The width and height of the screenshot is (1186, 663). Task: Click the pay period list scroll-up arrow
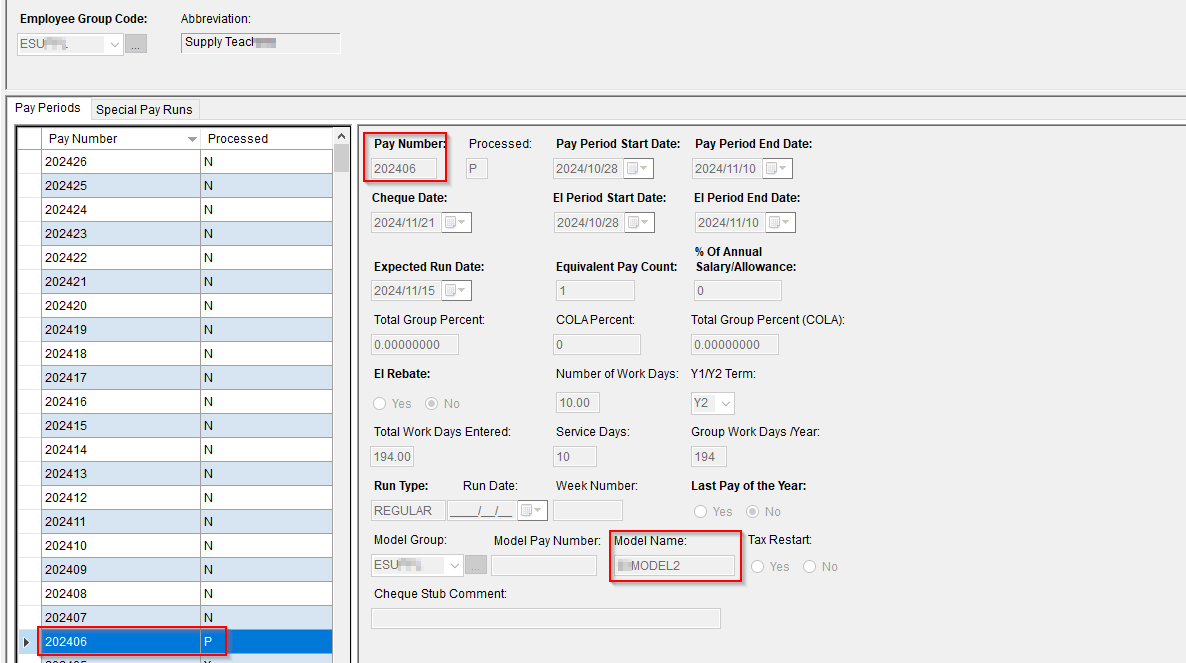tap(341, 136)
